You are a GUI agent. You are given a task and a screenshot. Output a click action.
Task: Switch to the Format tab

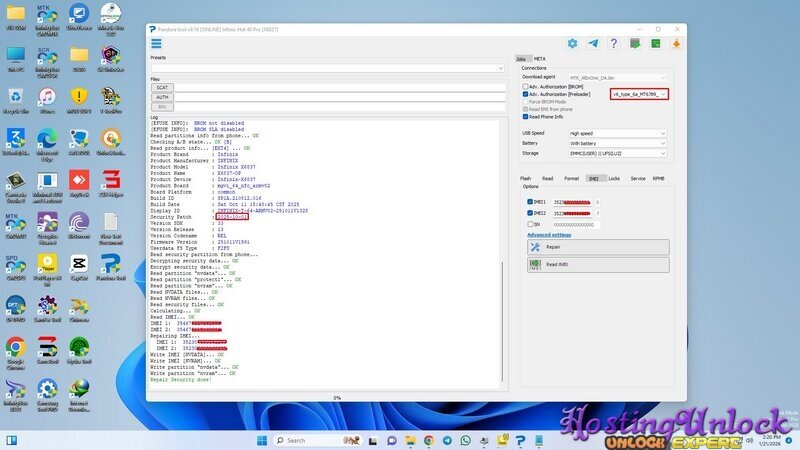click(x=571, y=178)
